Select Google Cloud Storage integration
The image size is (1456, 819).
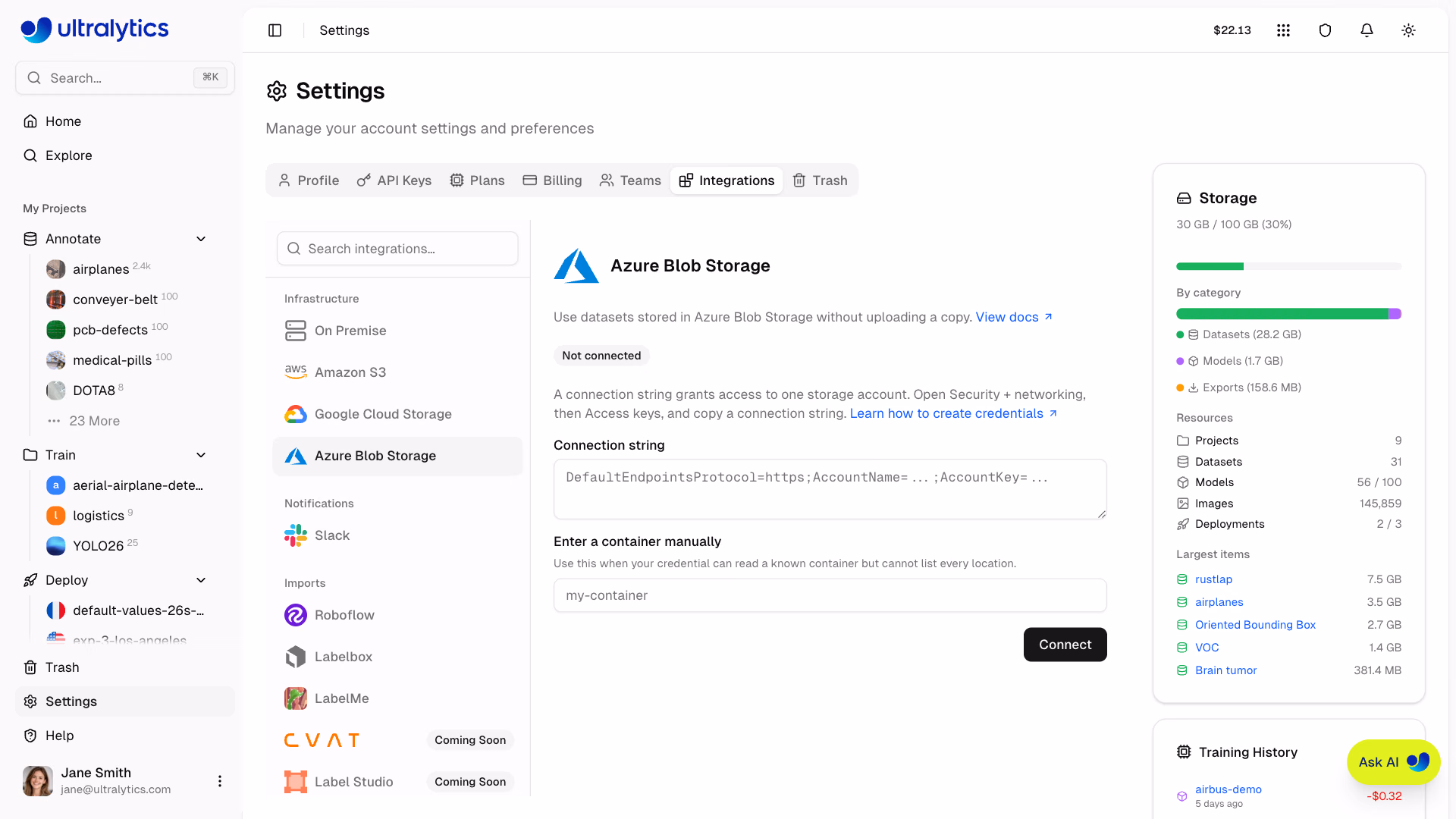[397, 414]
